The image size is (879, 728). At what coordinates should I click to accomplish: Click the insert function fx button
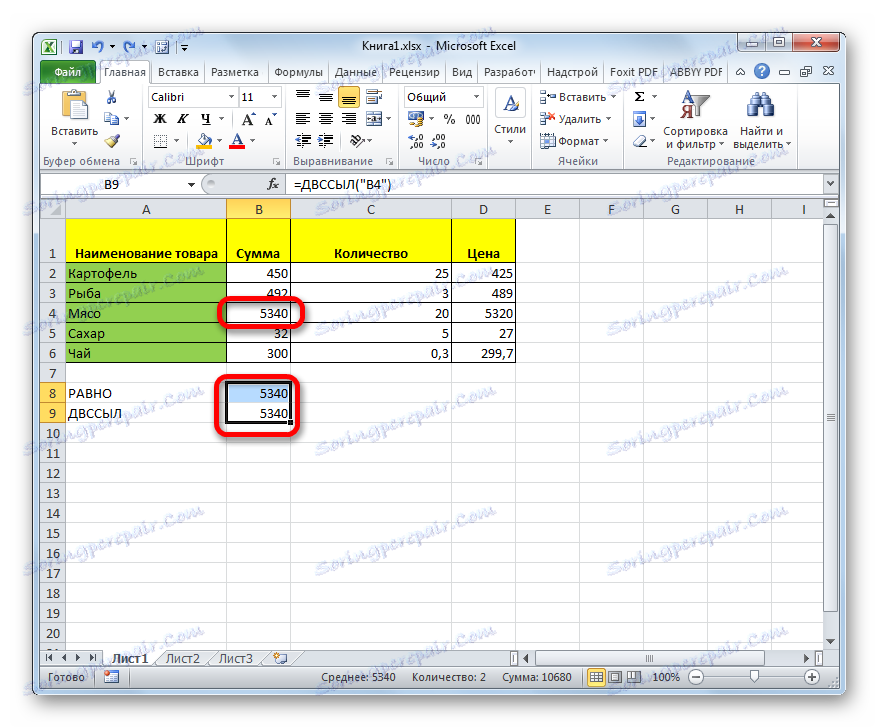click(273, 184)
